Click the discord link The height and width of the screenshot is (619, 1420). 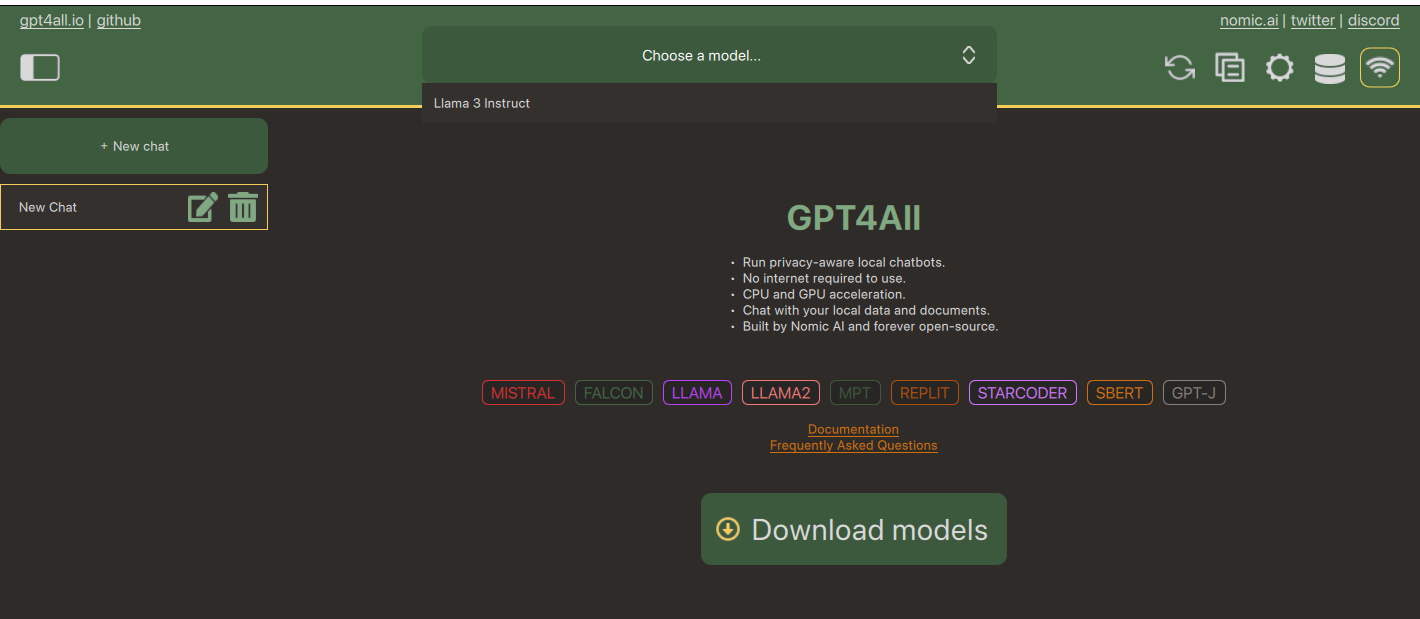coord(1373,20)
